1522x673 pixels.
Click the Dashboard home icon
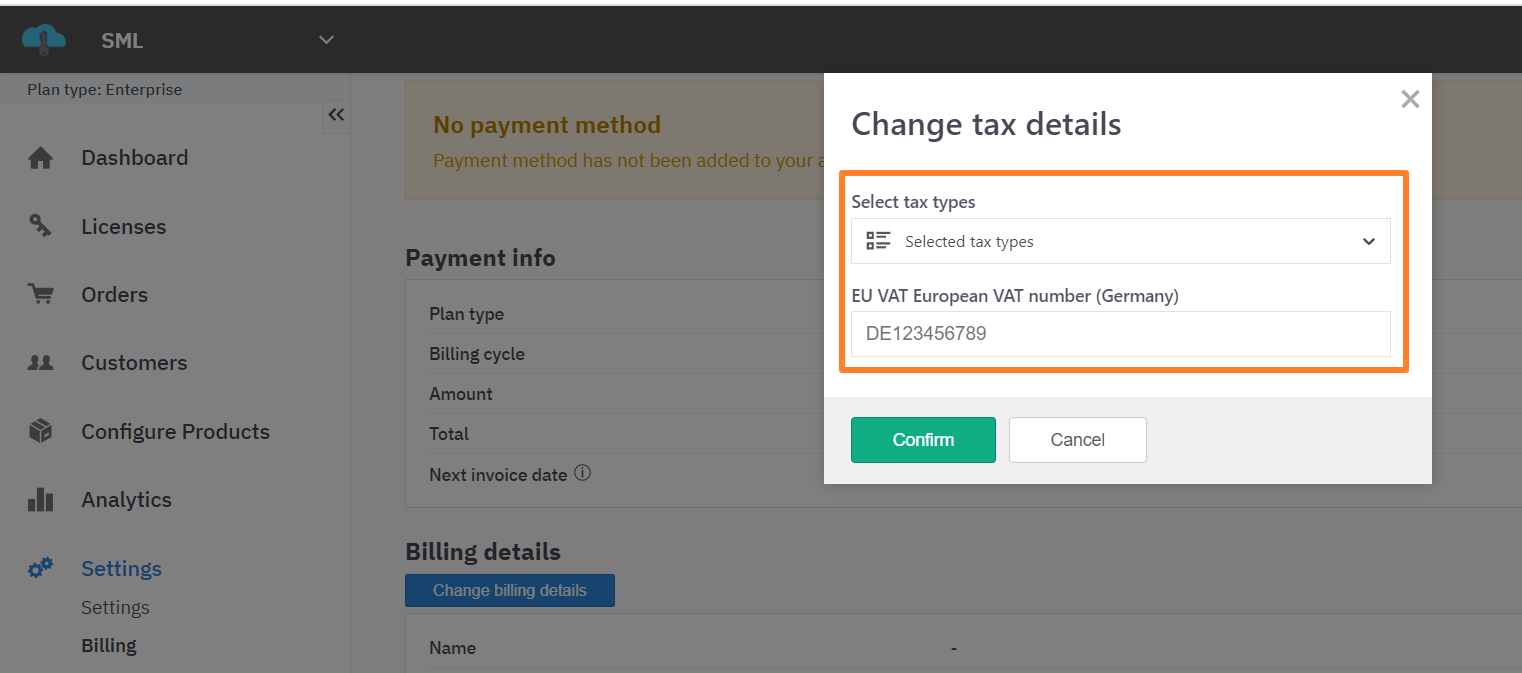pos(40,158)
